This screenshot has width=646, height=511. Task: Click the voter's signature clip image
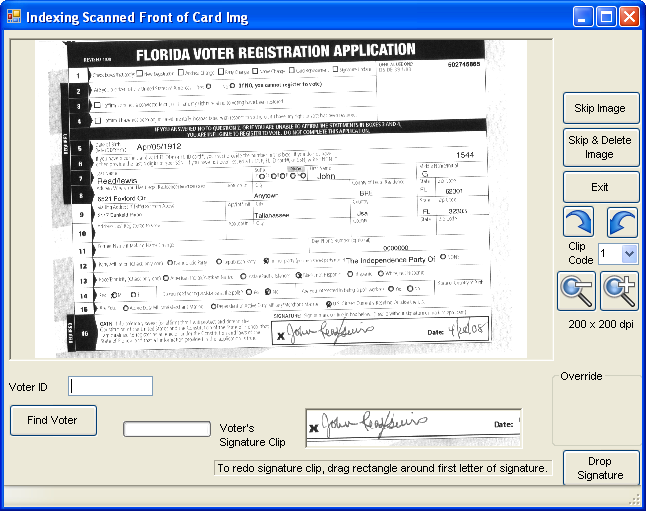point(414,428)
